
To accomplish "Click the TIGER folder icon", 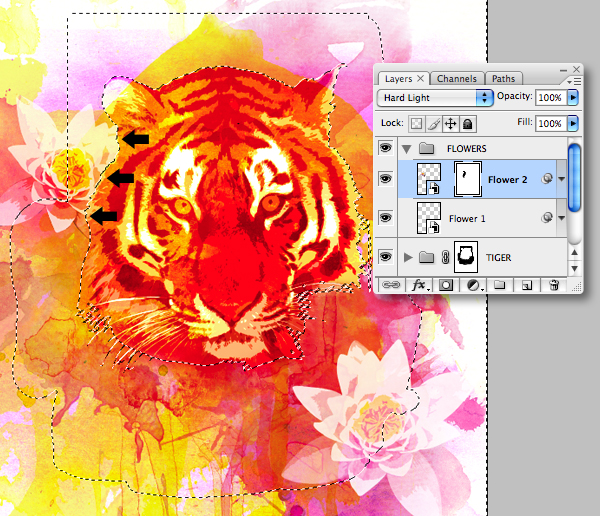I will [426, 257].
